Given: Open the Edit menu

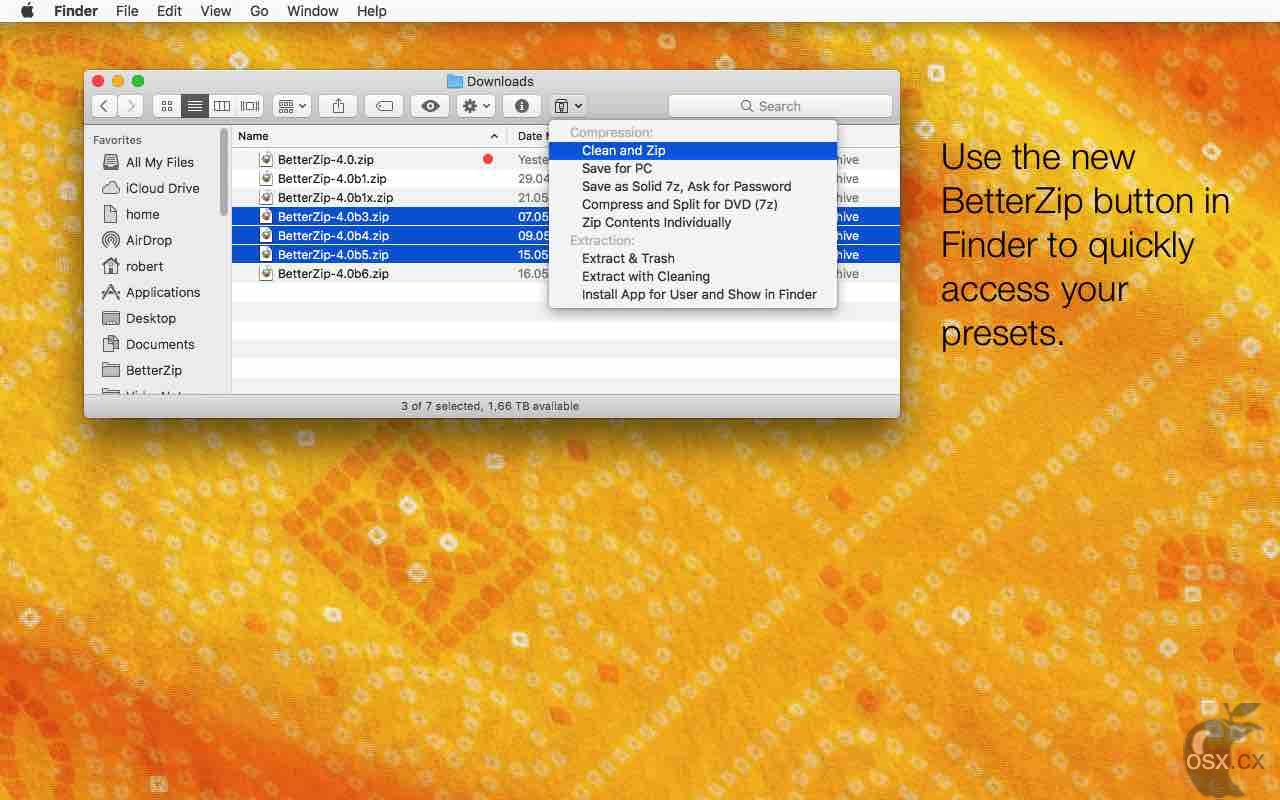Looking at the screenshot, I should click(169, 11).
